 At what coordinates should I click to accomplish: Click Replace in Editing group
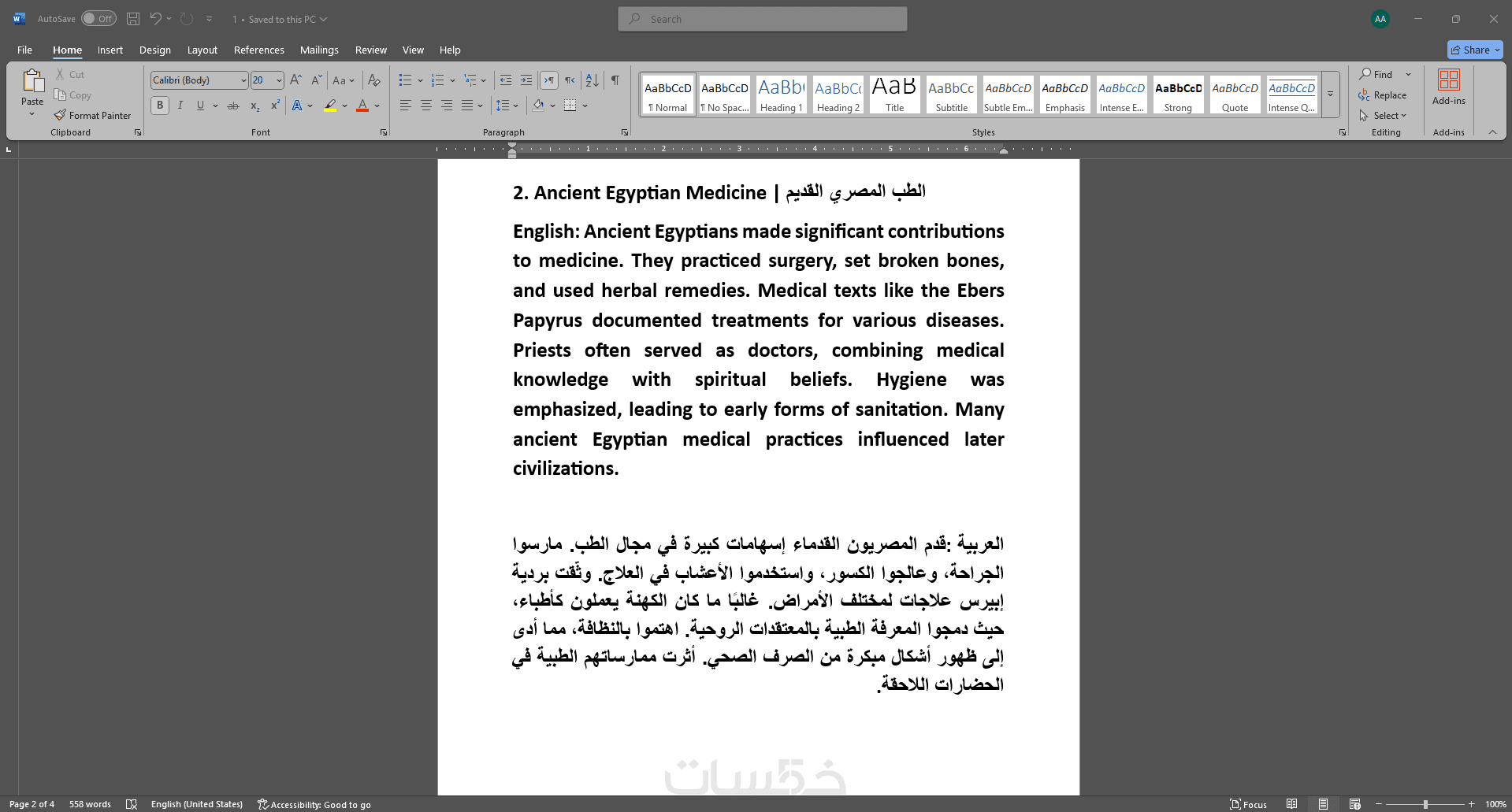click(1383, 95)
